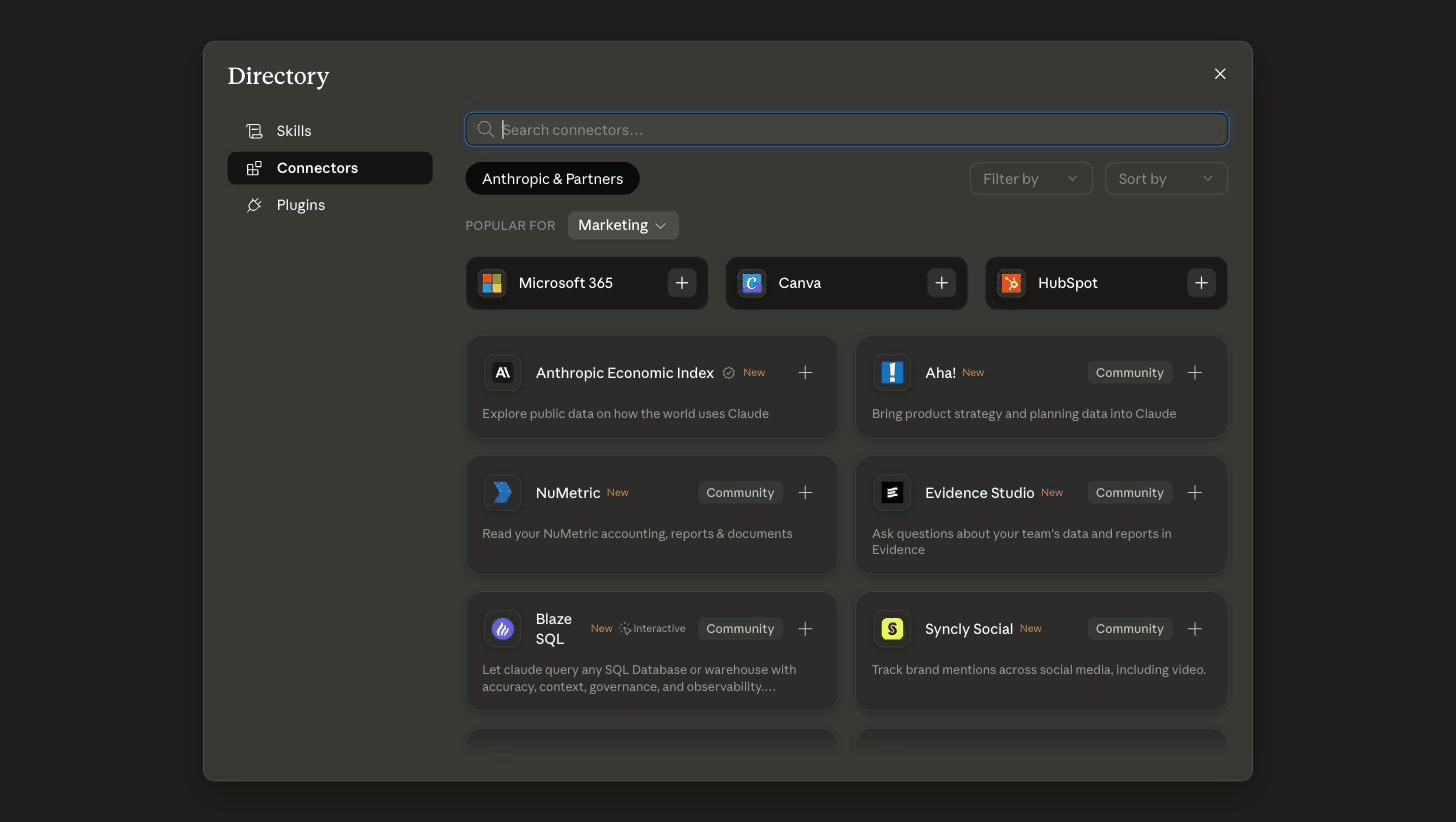
Task: Click "Explore public data on how the world uses Claude"
Action: click(x=625, y=414)
